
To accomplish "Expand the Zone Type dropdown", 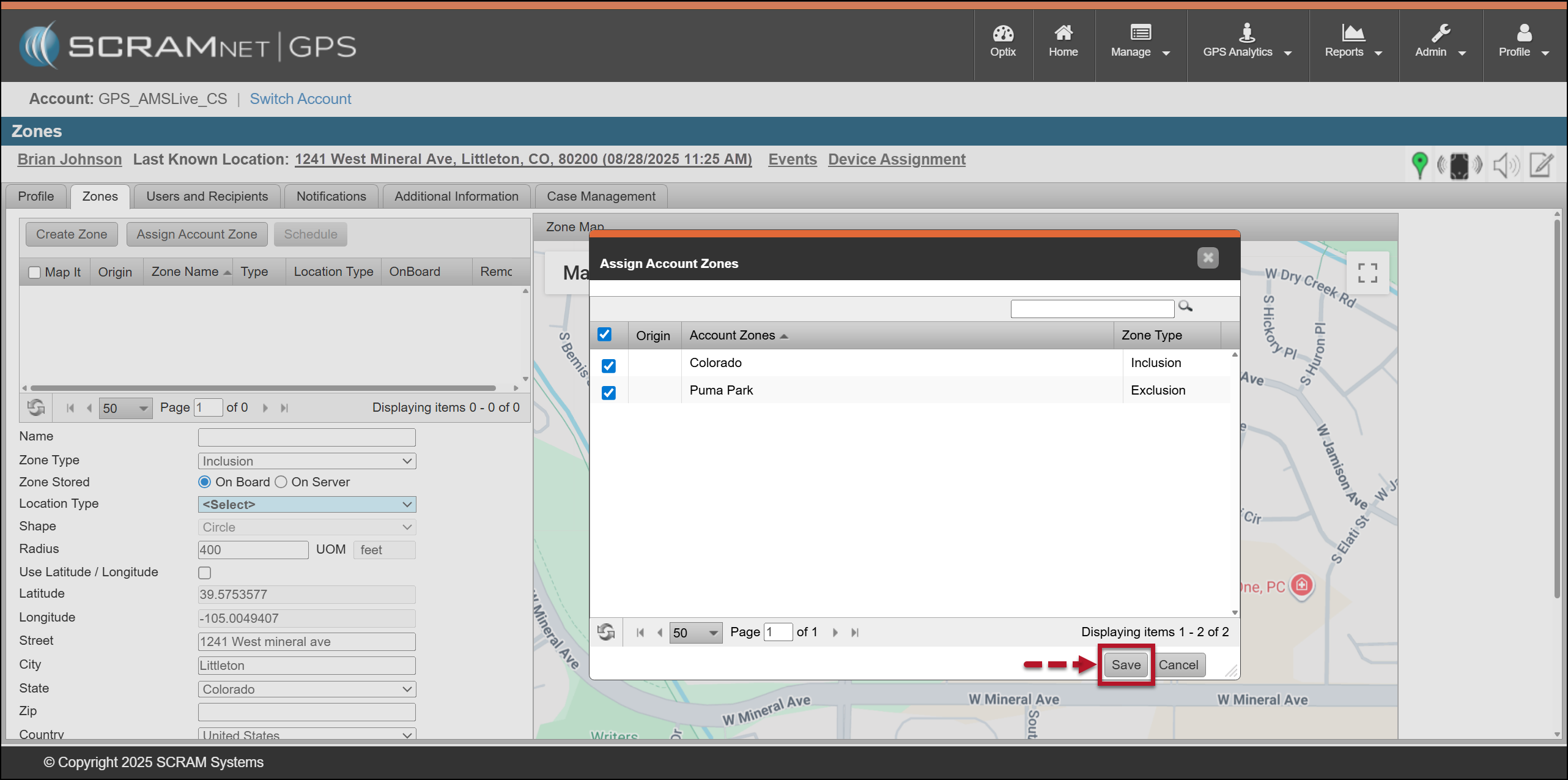I will (307, 461).
